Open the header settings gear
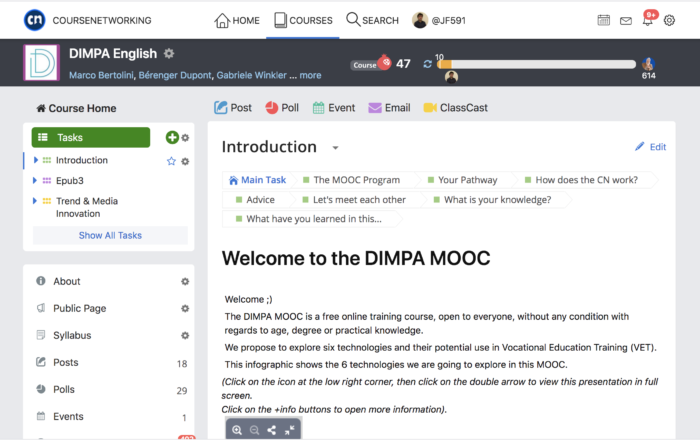This screenshot has height=441, width=700. 669,20
